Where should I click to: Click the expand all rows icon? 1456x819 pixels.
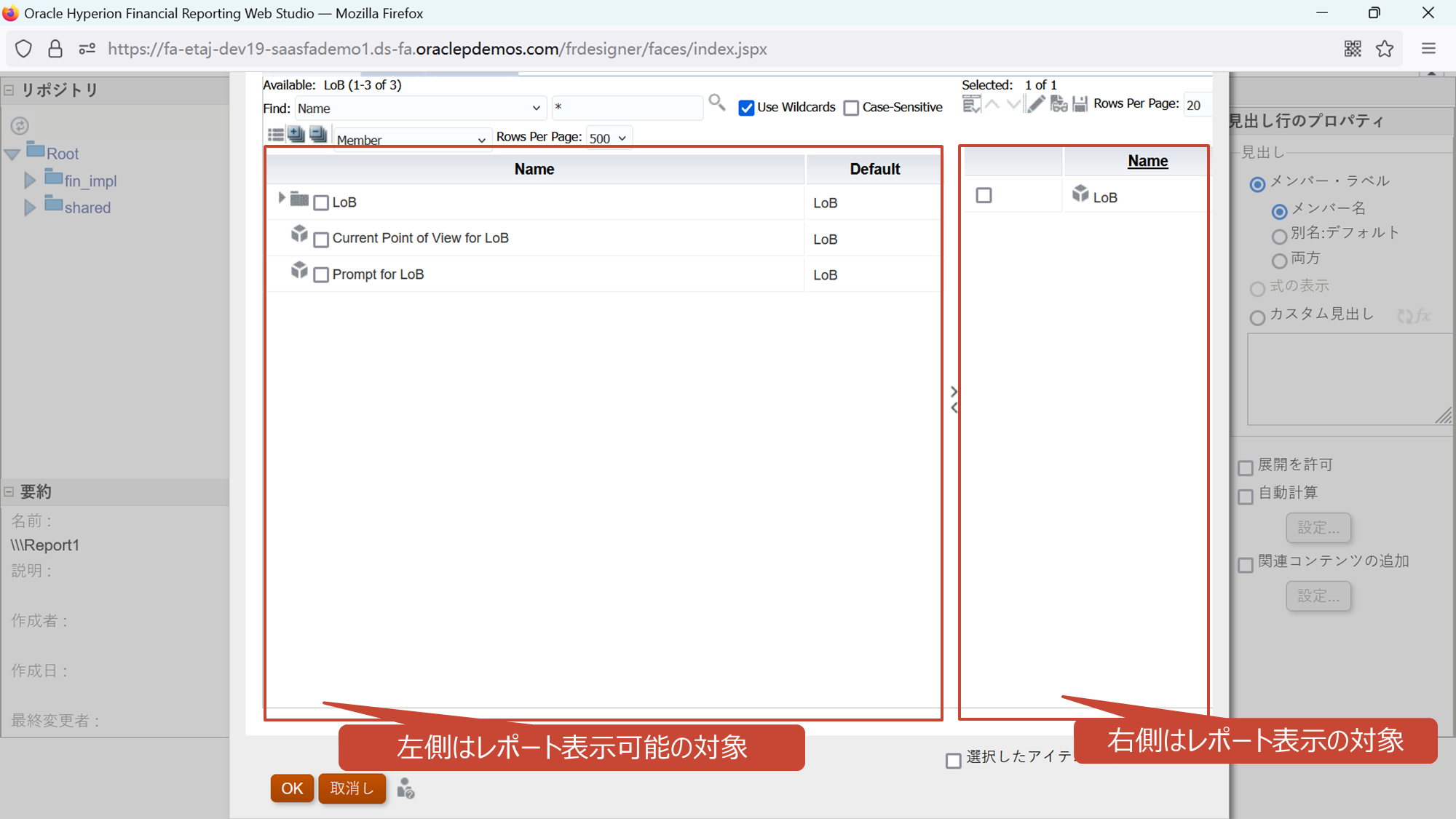(296, 134)
